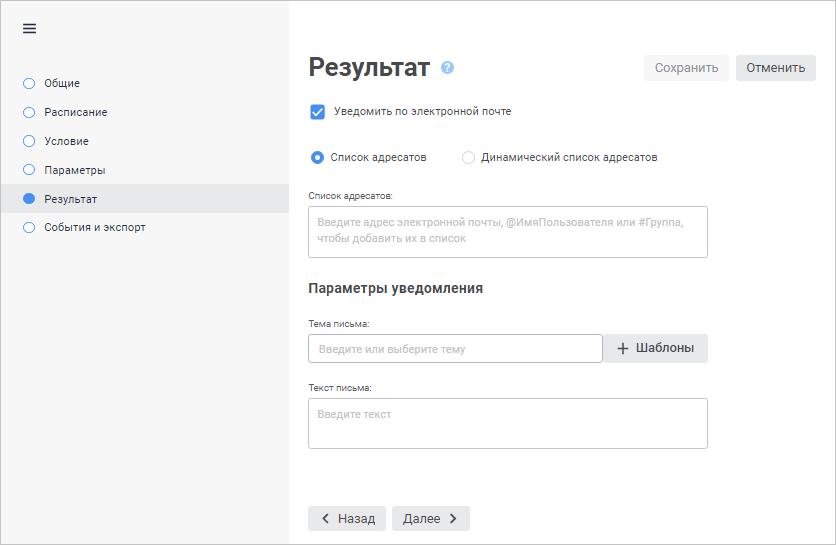The image size is (836, 545).
Task: Click the step circle beside Расписание
Action: tap(29, 112)
